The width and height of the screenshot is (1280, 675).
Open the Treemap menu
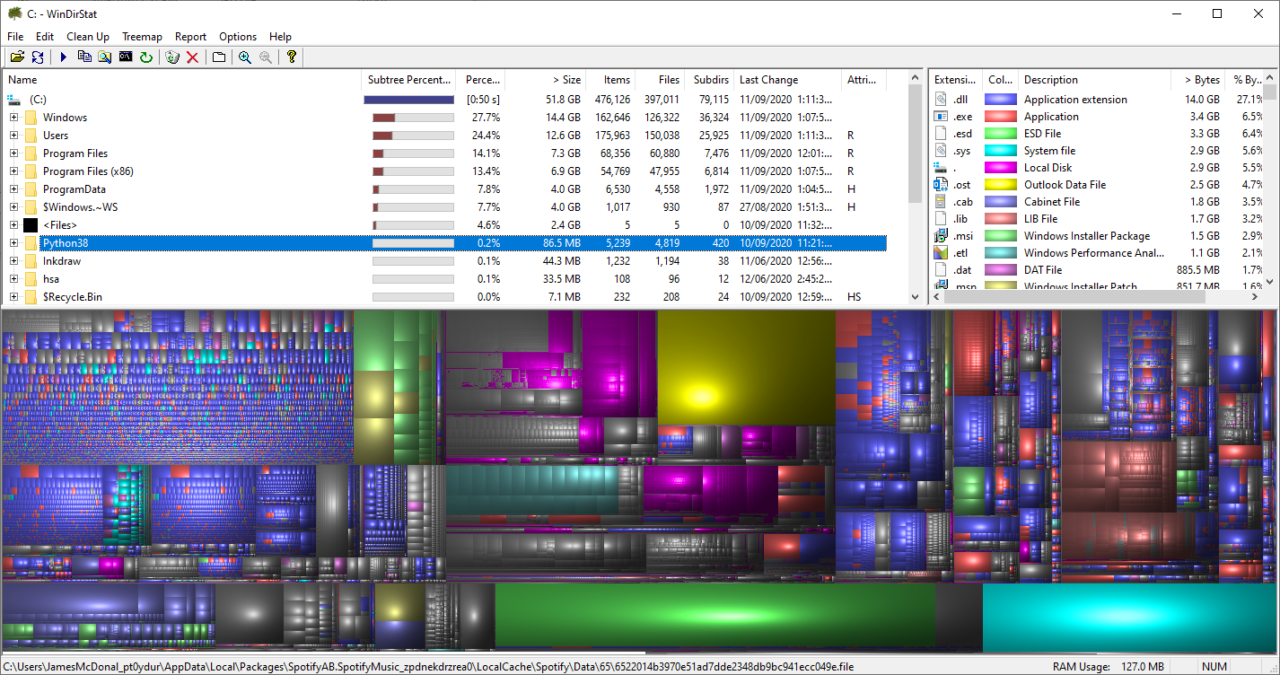click(141, 36)
